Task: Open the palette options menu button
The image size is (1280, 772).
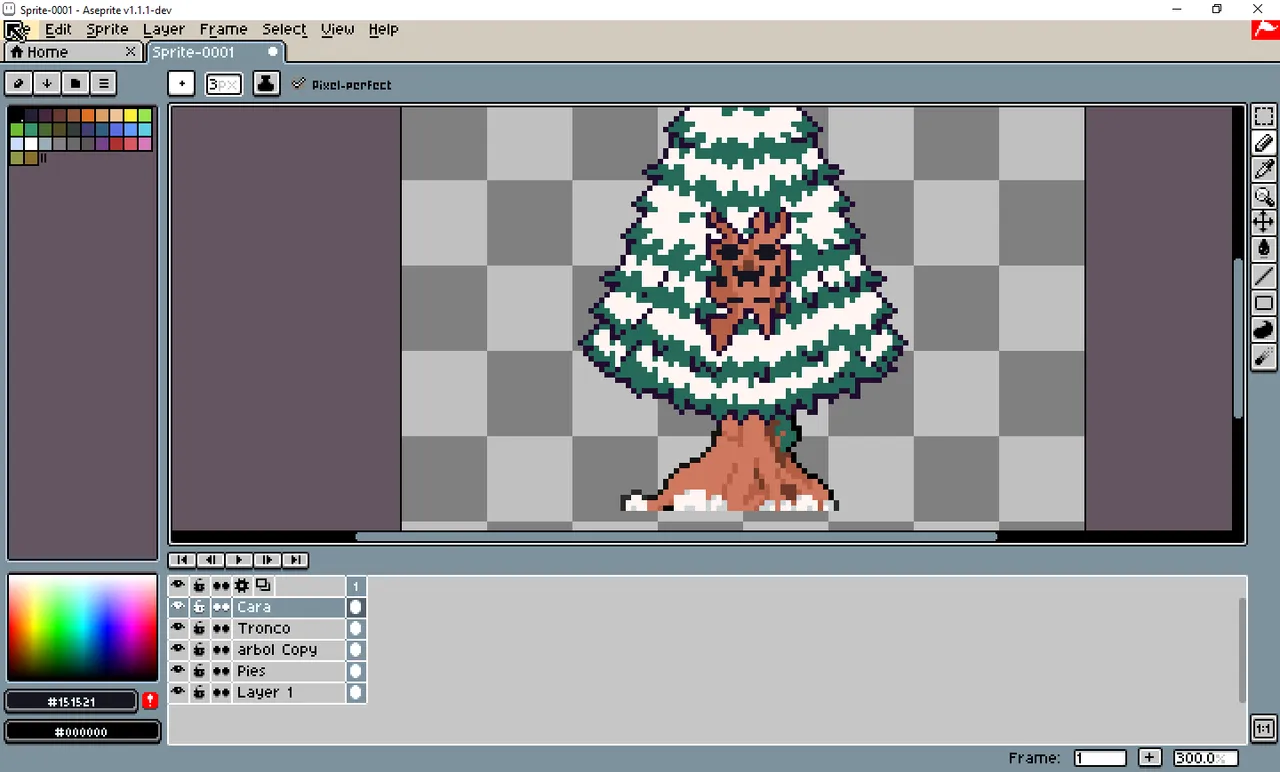Action: 103,83
